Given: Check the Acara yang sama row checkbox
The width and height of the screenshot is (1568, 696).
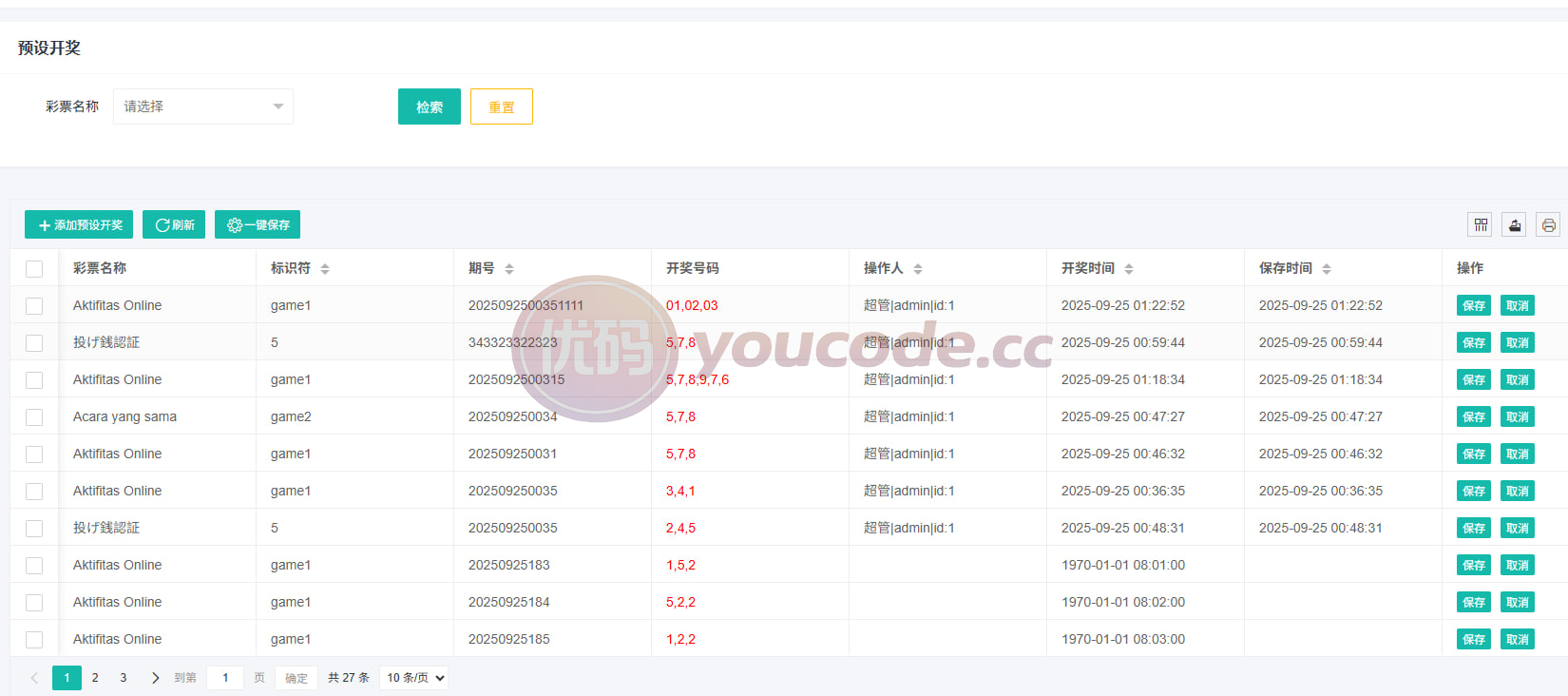Looking at the screenshot, I should pyautogui.click(x=34, y=417).
